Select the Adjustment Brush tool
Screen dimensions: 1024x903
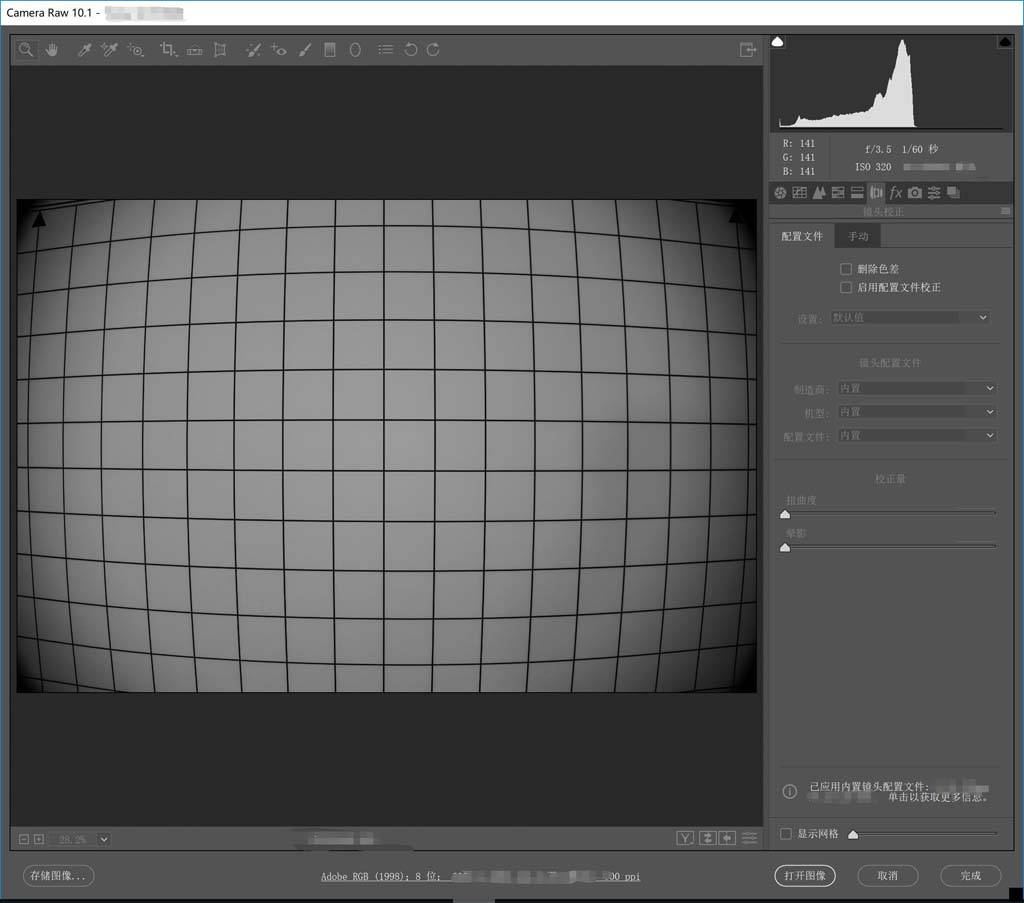point(305,49)
